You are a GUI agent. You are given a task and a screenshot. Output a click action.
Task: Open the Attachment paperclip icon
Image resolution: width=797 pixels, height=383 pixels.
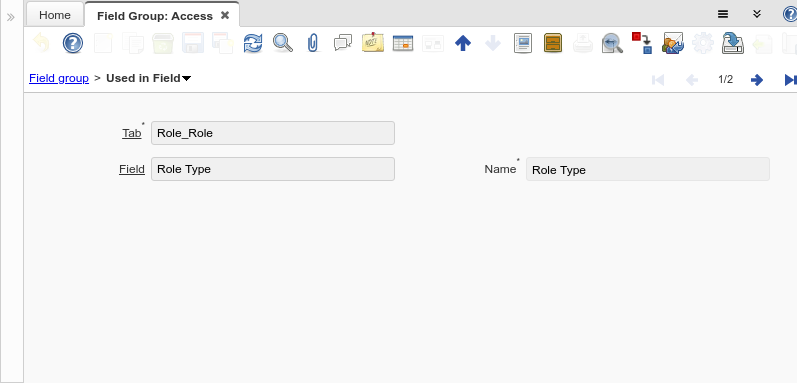click(313, 43)
